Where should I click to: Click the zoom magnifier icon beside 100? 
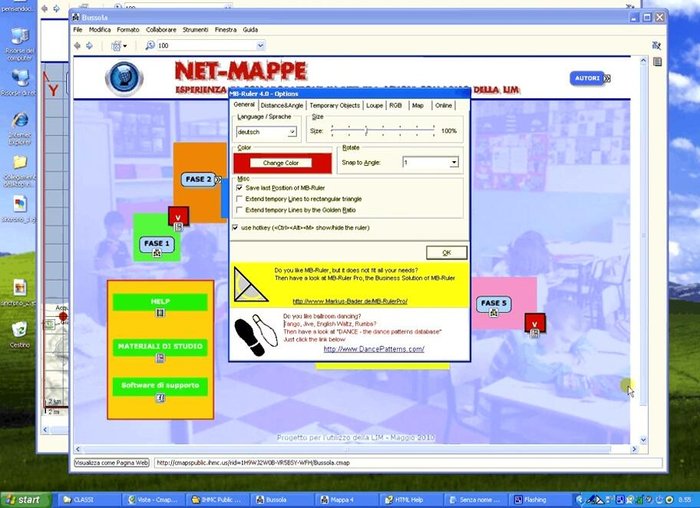(149, 46)
